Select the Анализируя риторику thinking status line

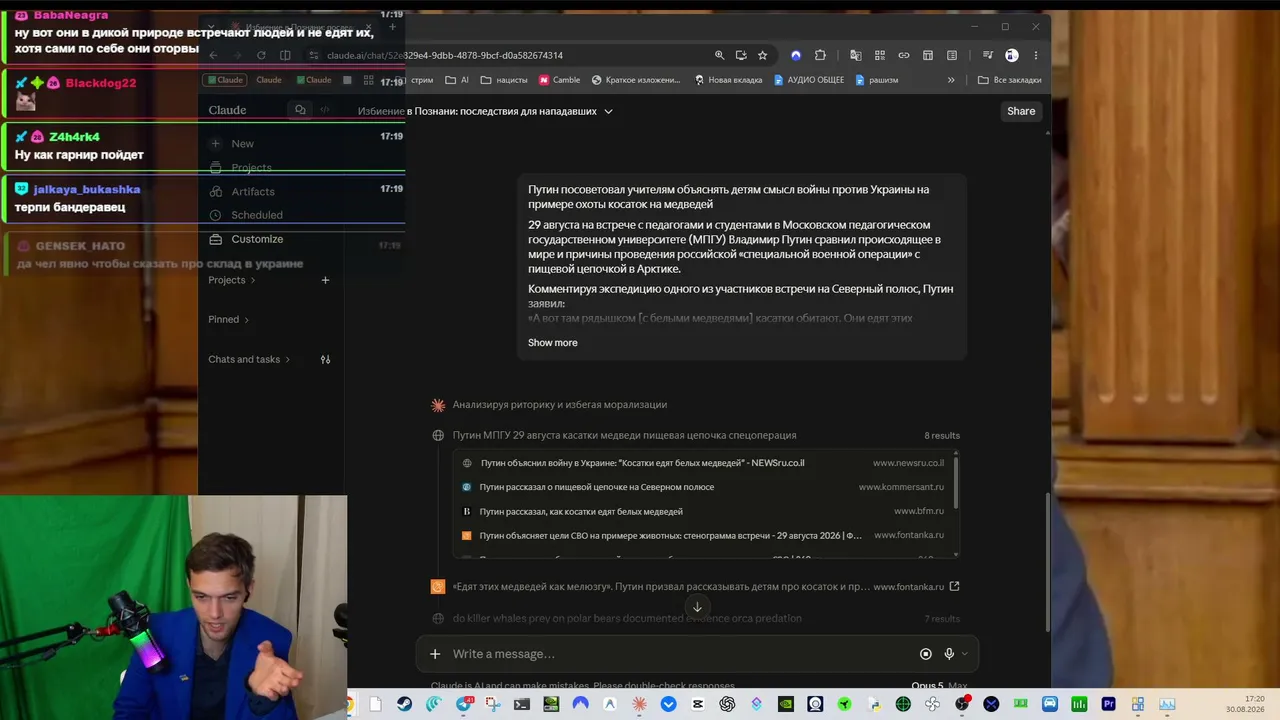[560, 405]
